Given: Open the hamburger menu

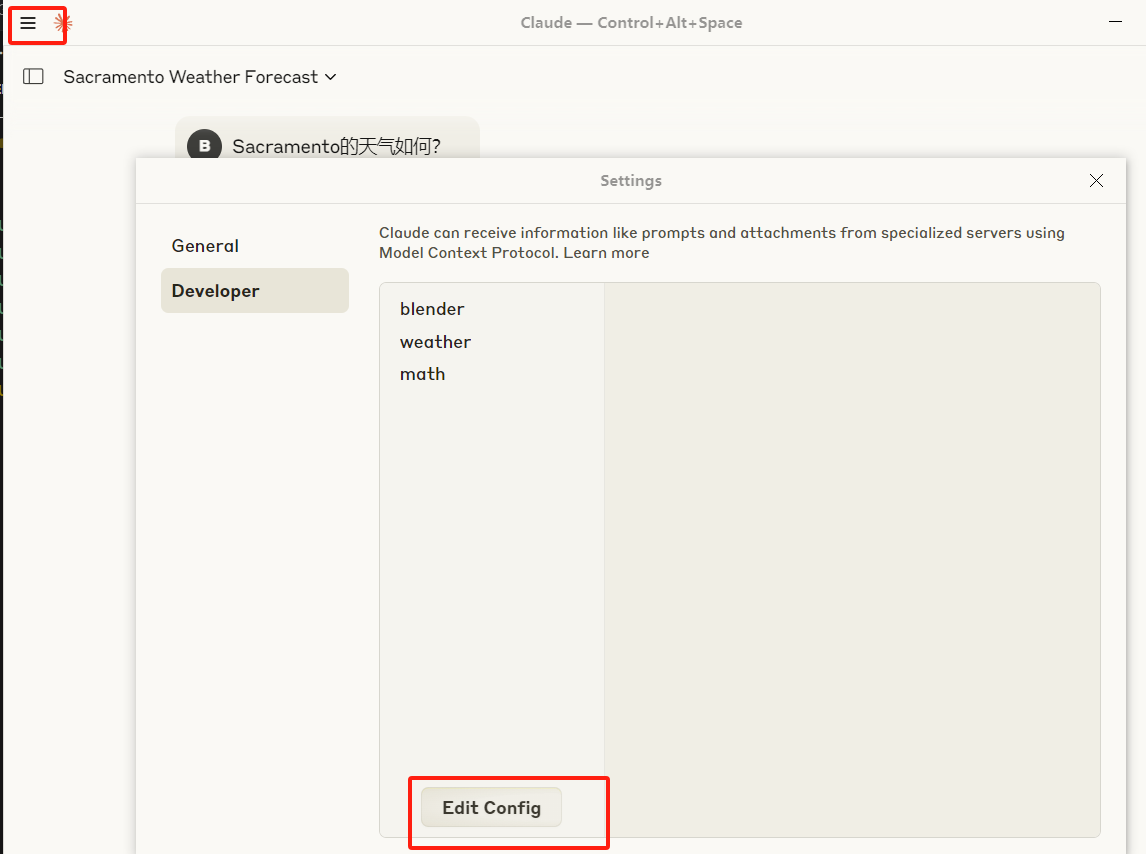Looking at the screenshot, I should (x=29, y=22).
